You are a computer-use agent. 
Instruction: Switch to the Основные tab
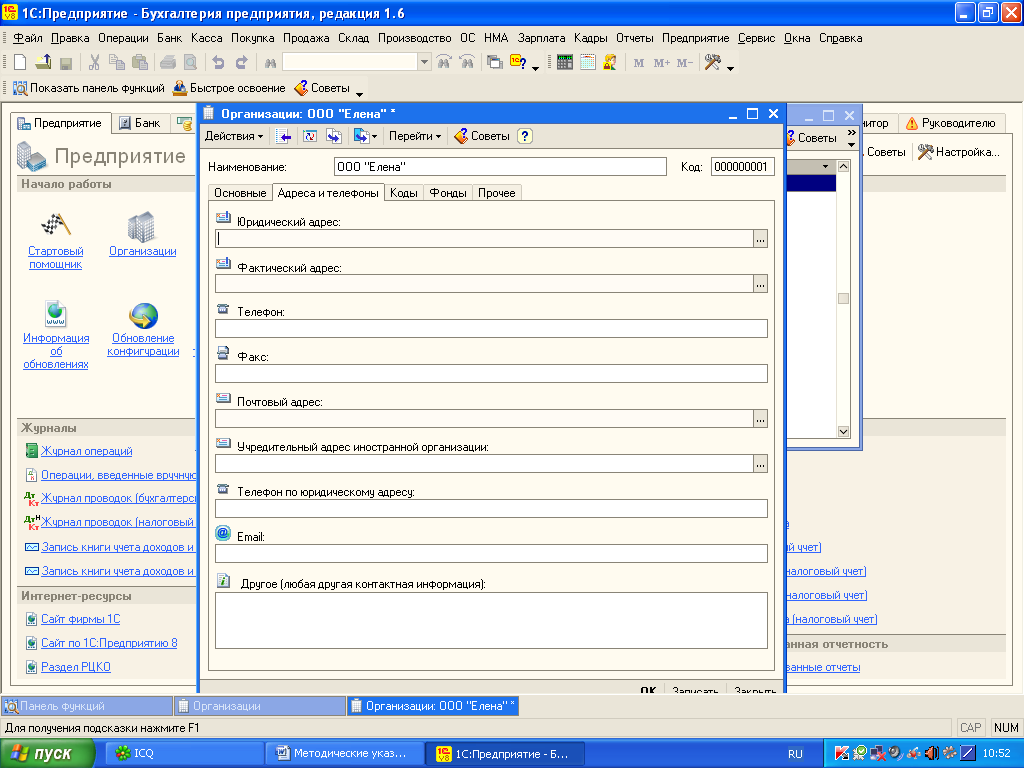coord(240,193)
